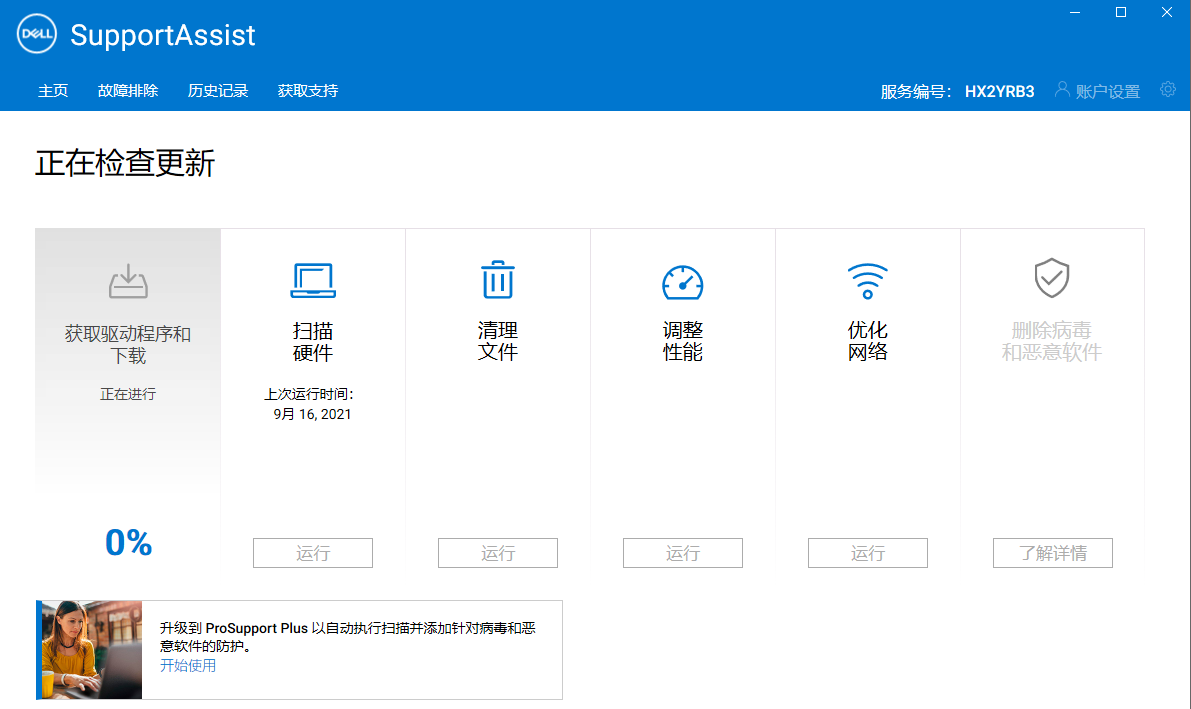Click the 优化网络 tile label
Screen dimensions: 1191x709
(867, 341)
